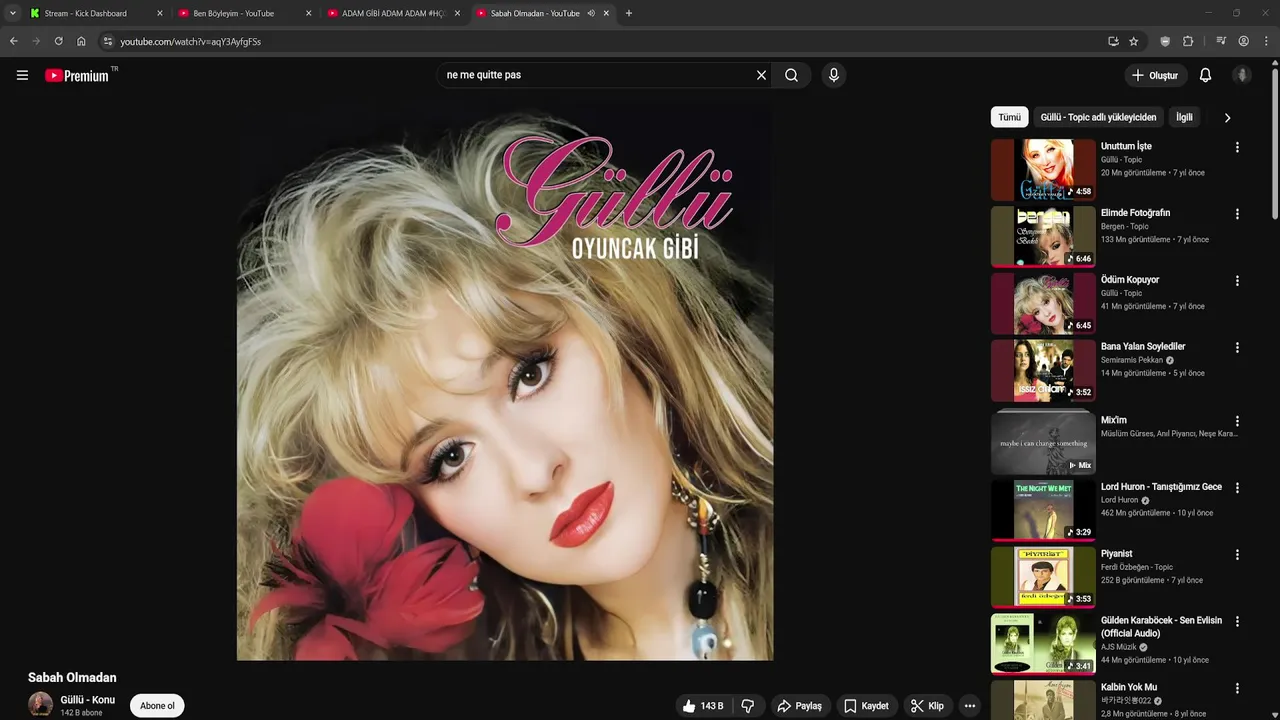Select Güllü - Topic adlı yükleyiciden chip
This screenshot has width=1280, height=720.
[1098, 117]
